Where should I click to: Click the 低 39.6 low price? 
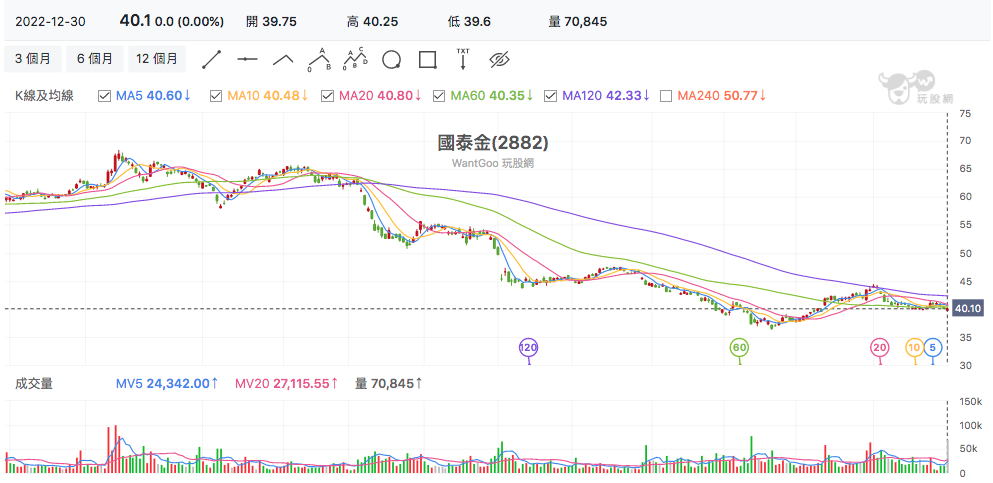click(x=469, y=22)
